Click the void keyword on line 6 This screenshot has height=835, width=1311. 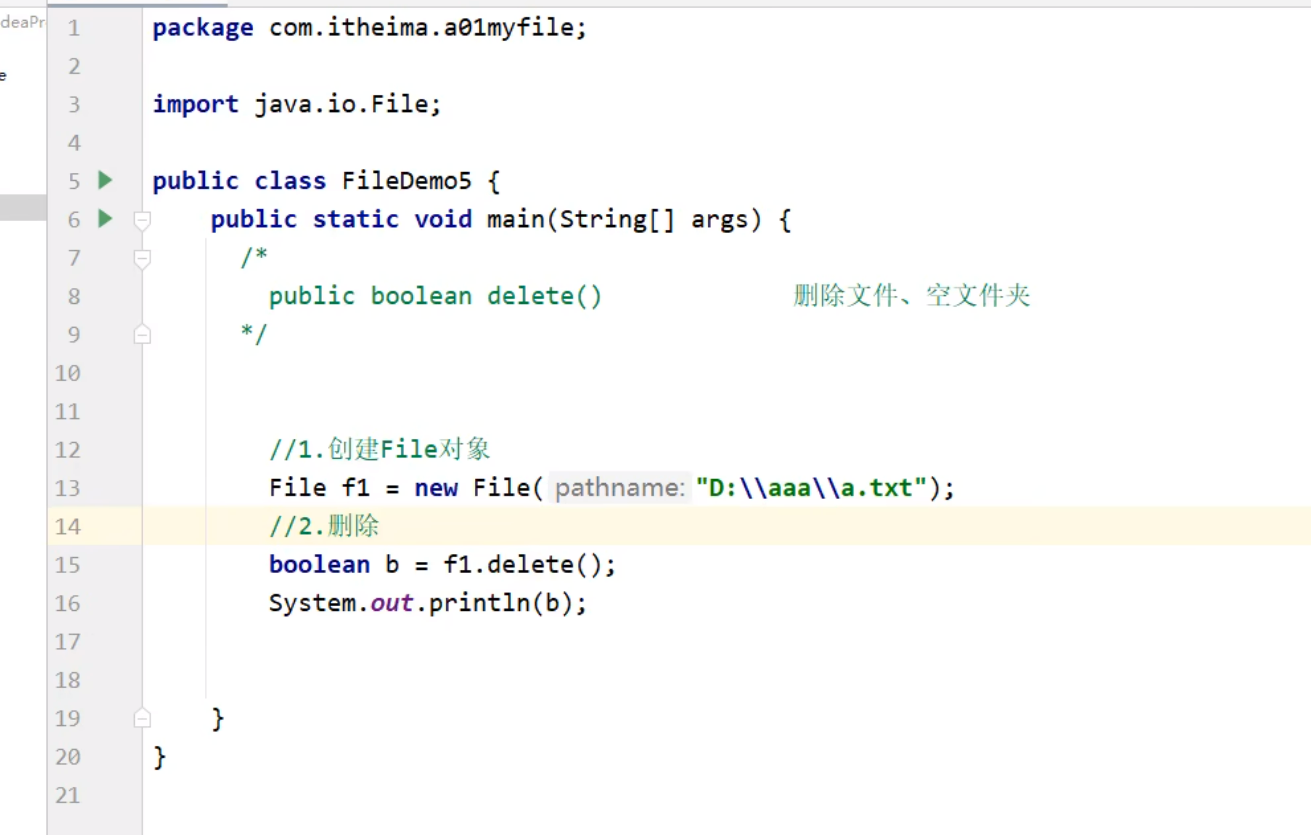pos(443,219)
